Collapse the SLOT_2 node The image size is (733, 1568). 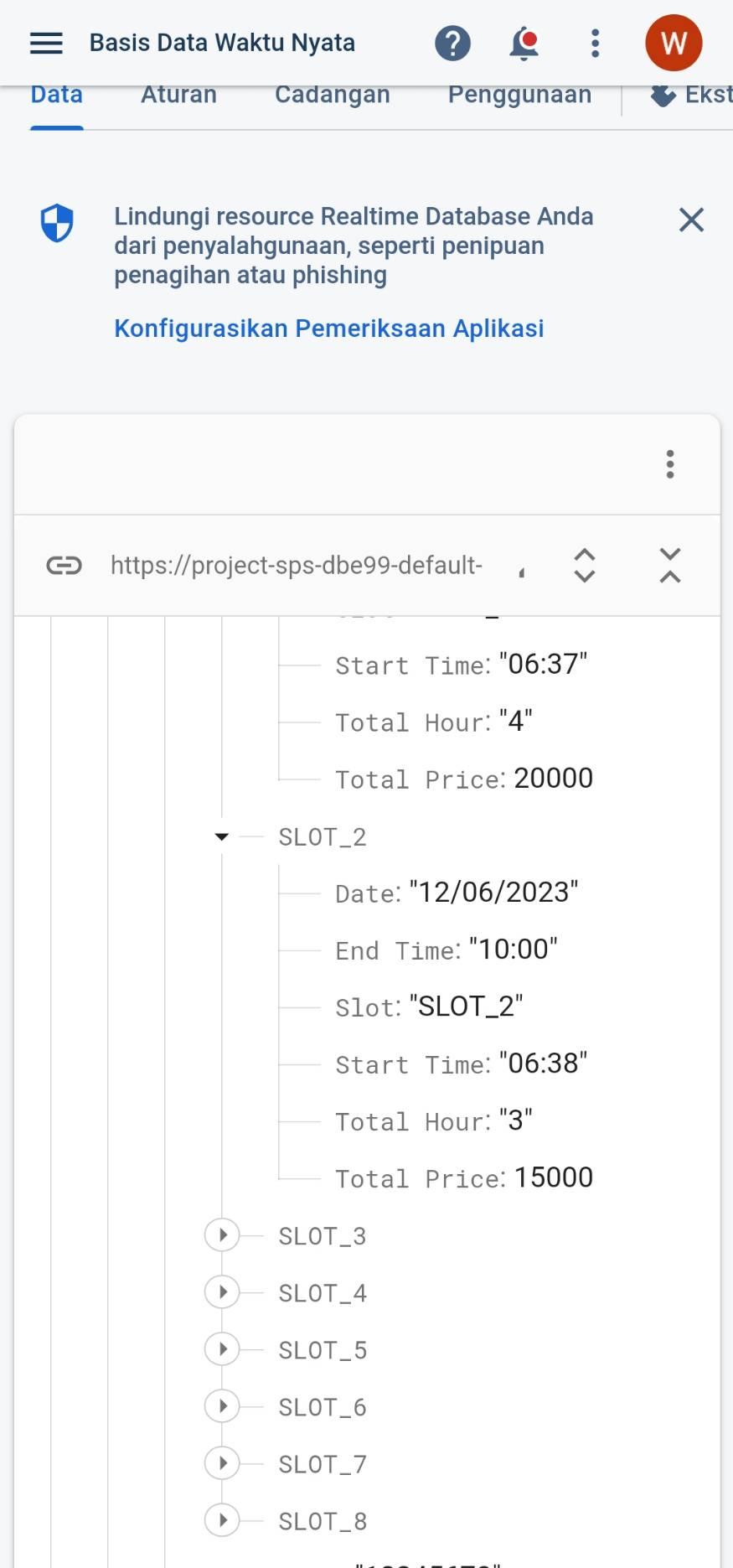tap(222, 836)
